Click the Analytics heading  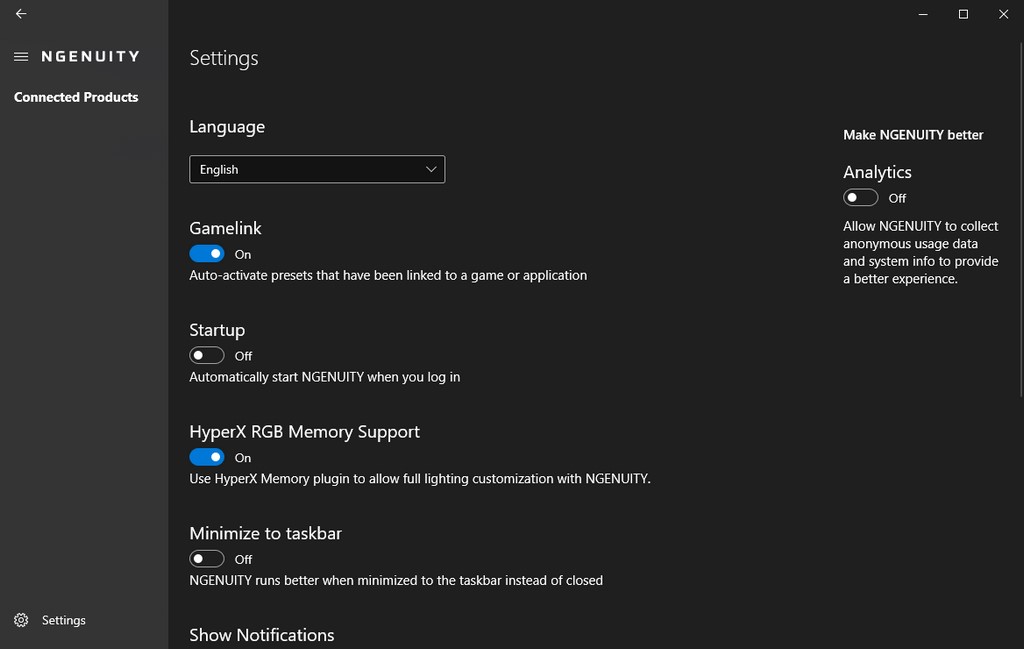pos(877,172)
